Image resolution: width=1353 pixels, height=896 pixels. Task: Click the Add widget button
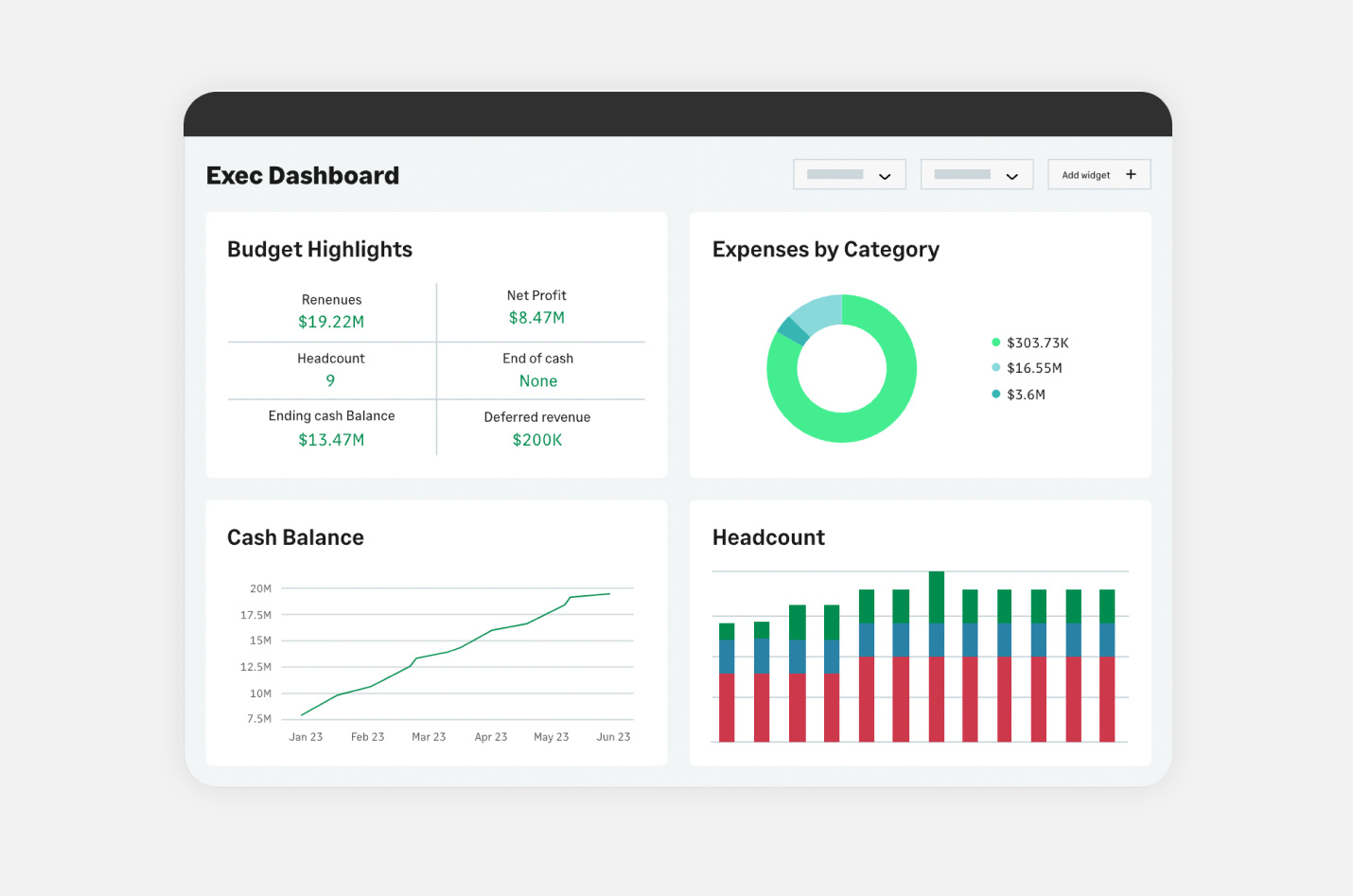click(x=1098, y=174)
